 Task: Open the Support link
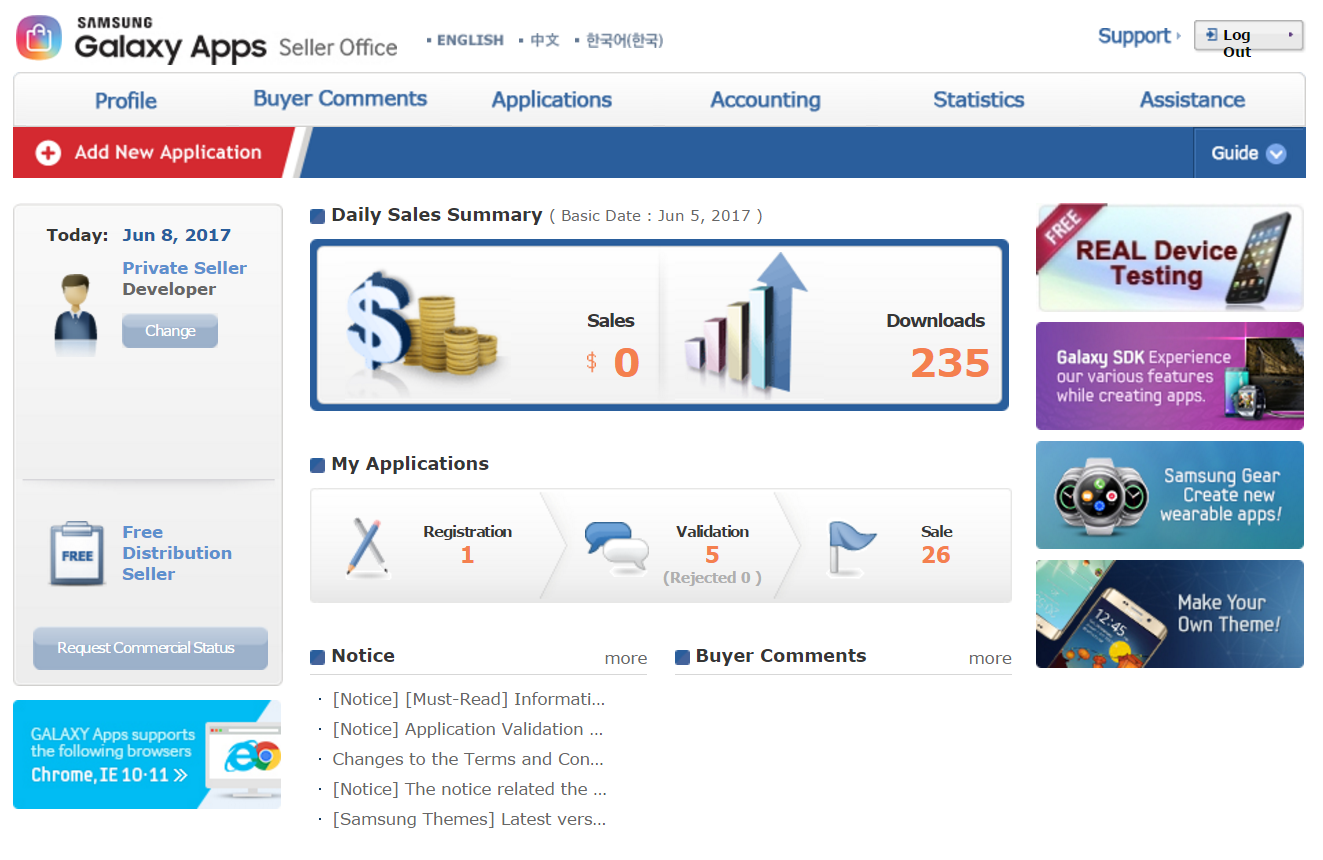tap(1139, 36)
